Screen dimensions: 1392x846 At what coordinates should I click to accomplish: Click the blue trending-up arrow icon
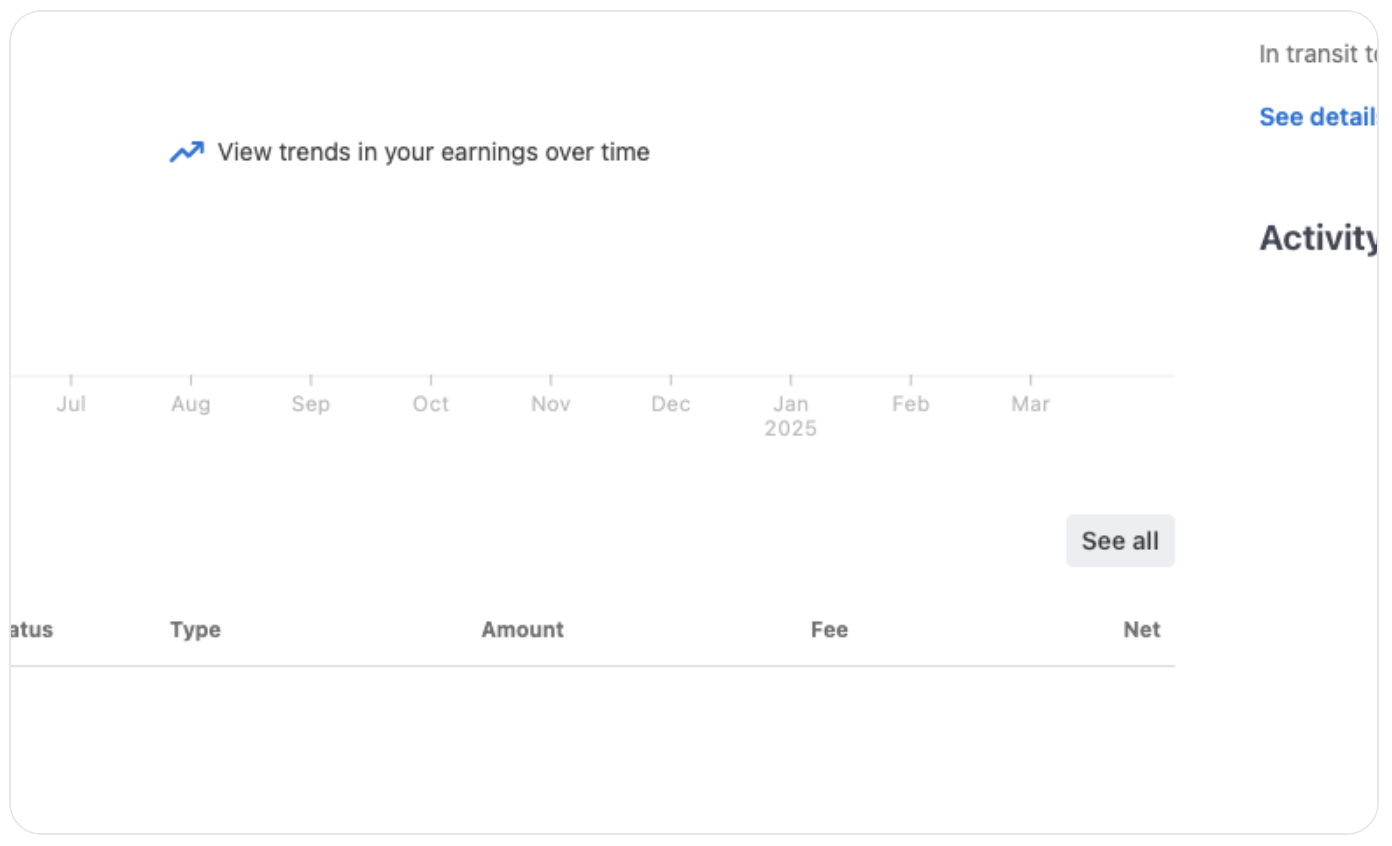[x=186, y=152]
